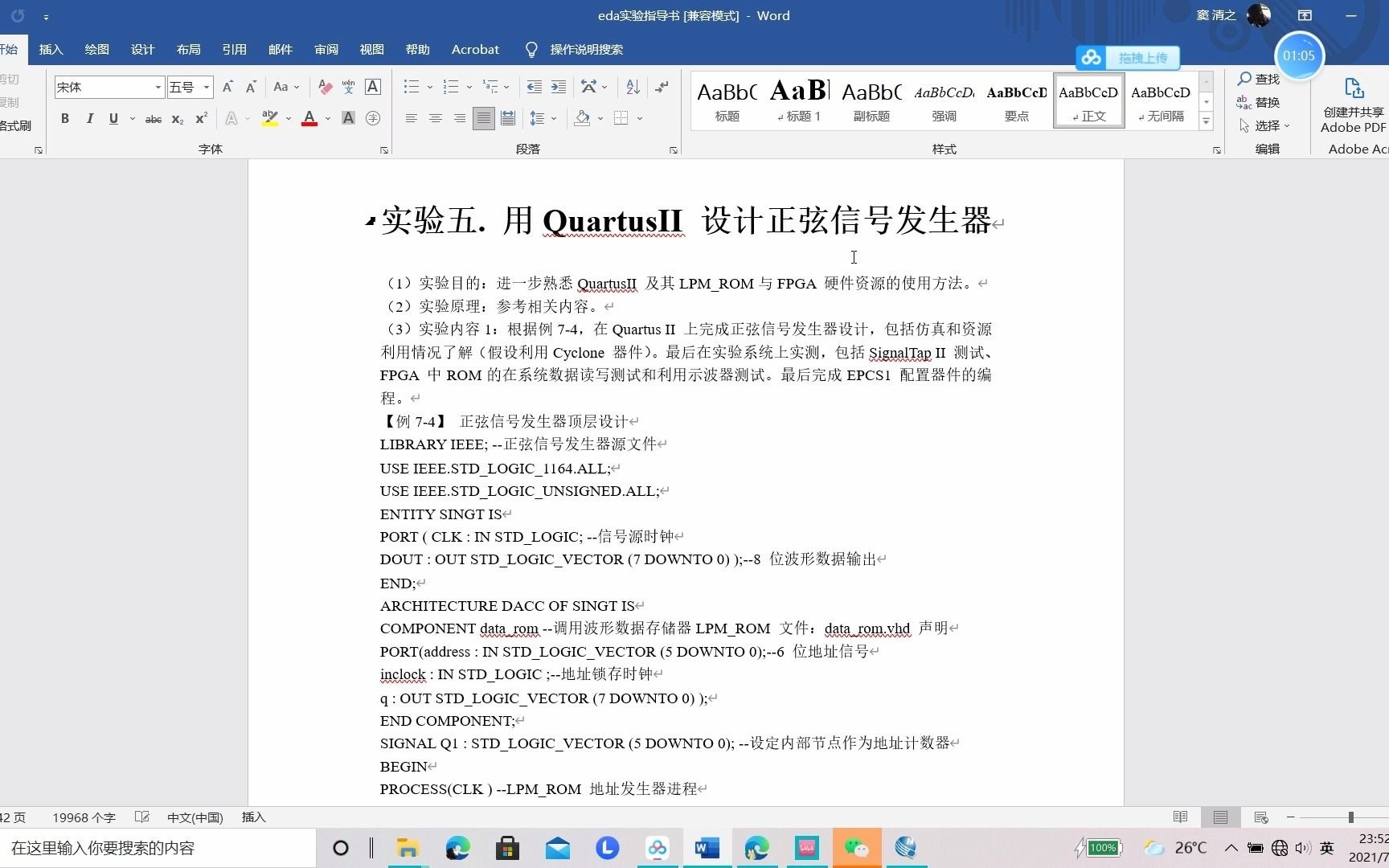The image size is (1389, 868).
Task: Switch to Print Layout view icon
Action: click(1220, 817)
